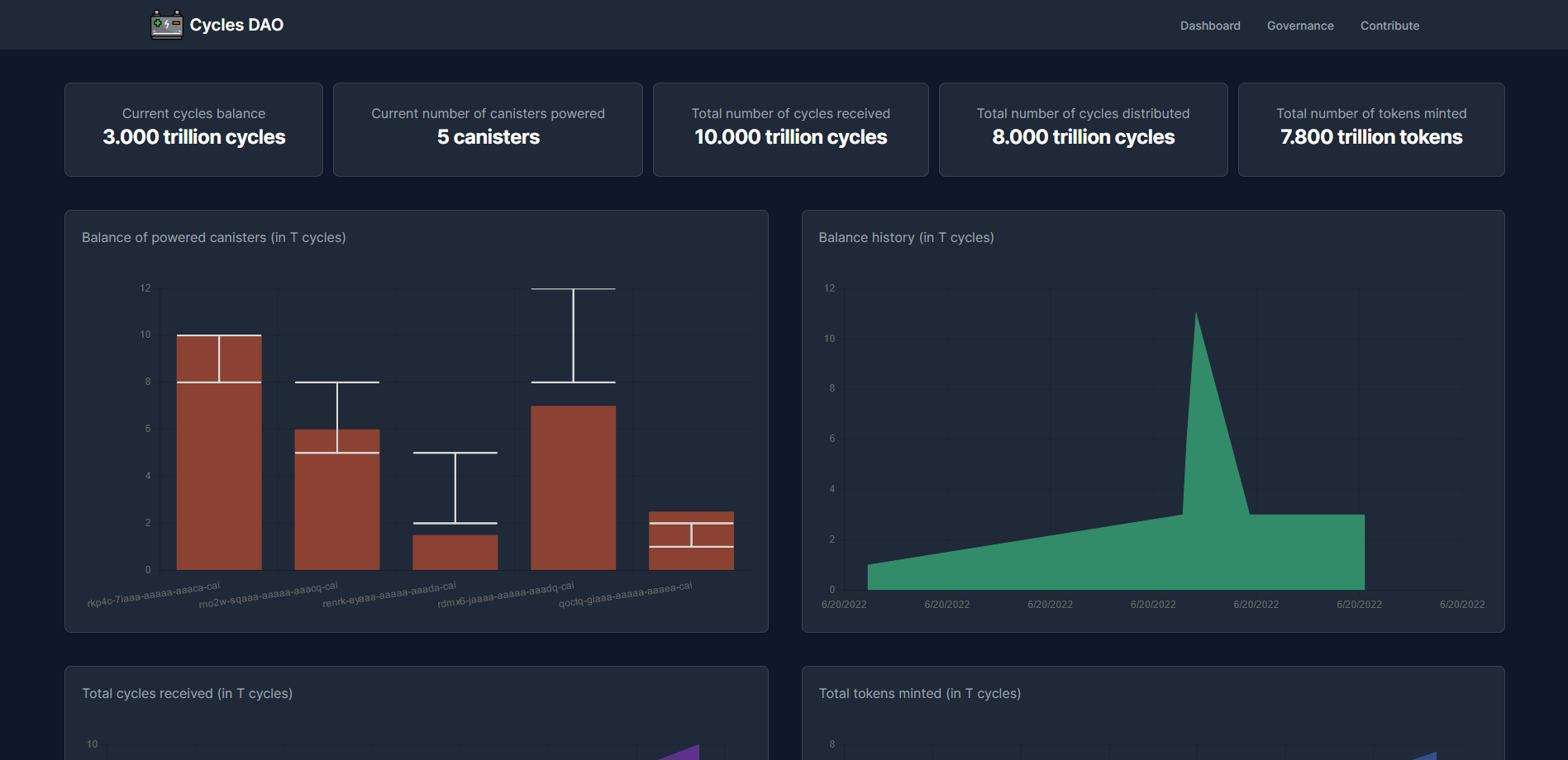Click the first 6/20/2022 axis label
Image resolution: width=1568 pixels, height=760 pixels.
click(843, 604)
